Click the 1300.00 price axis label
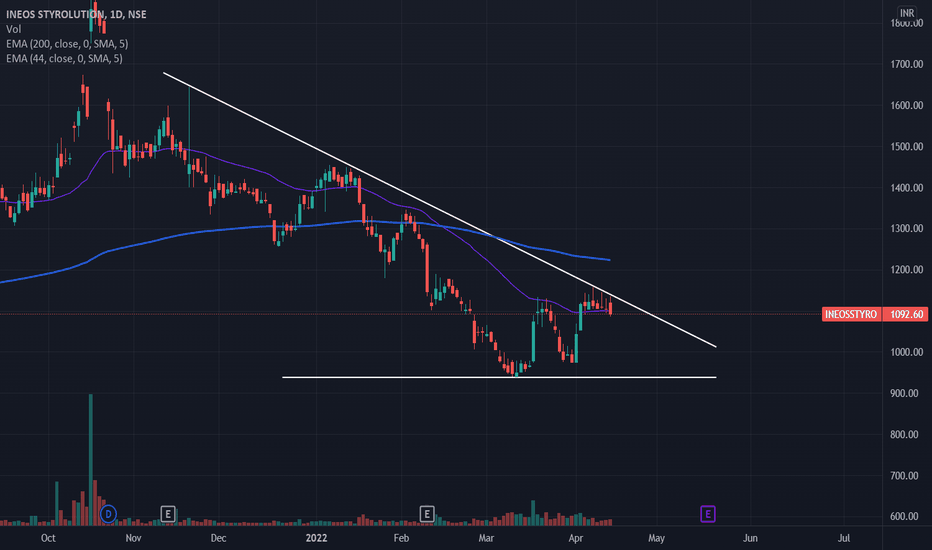The image size is (932, 550). click(906, 228)
